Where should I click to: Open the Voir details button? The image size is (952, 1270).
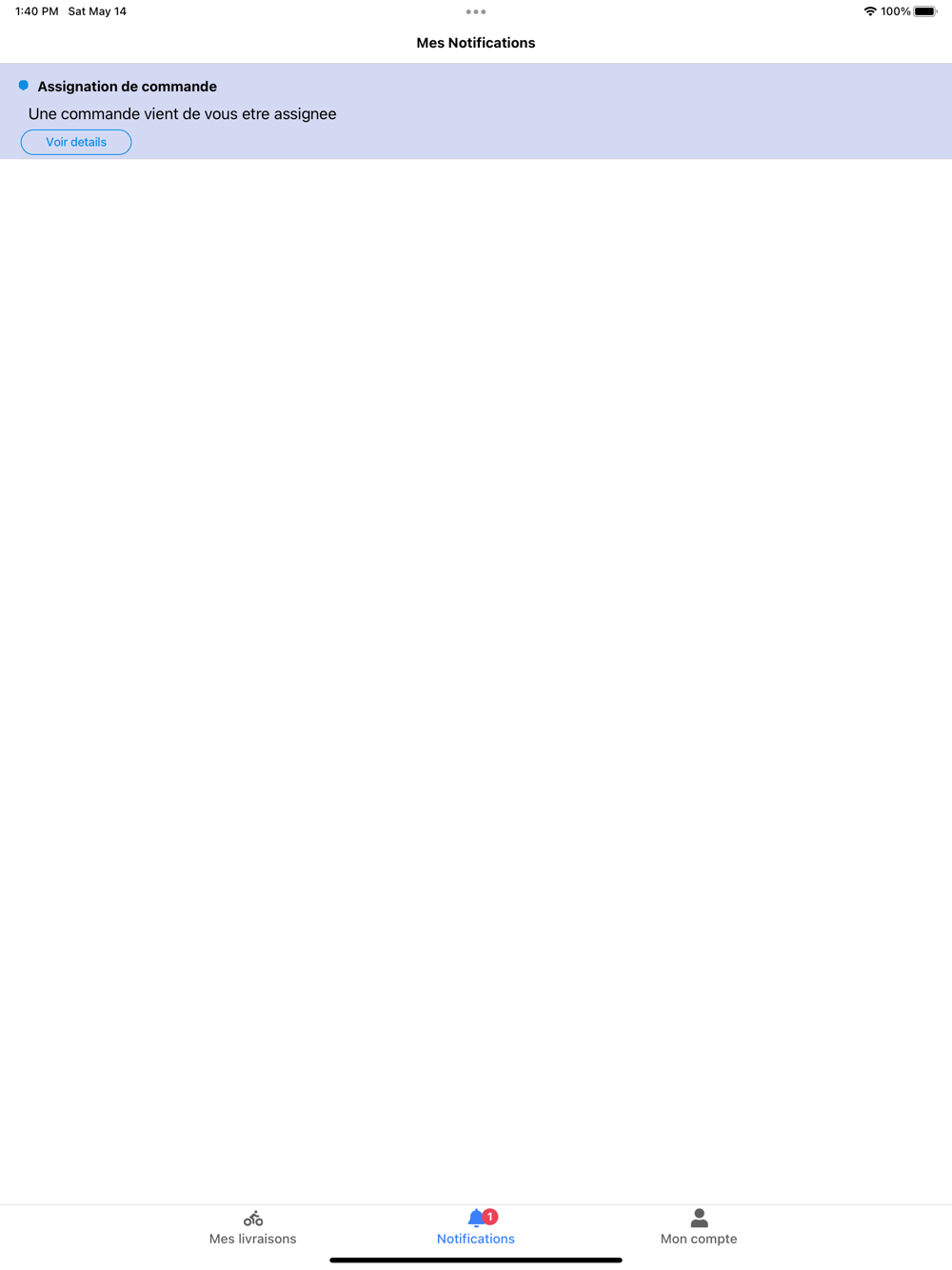pyautogui.click(x=76, y=142)
